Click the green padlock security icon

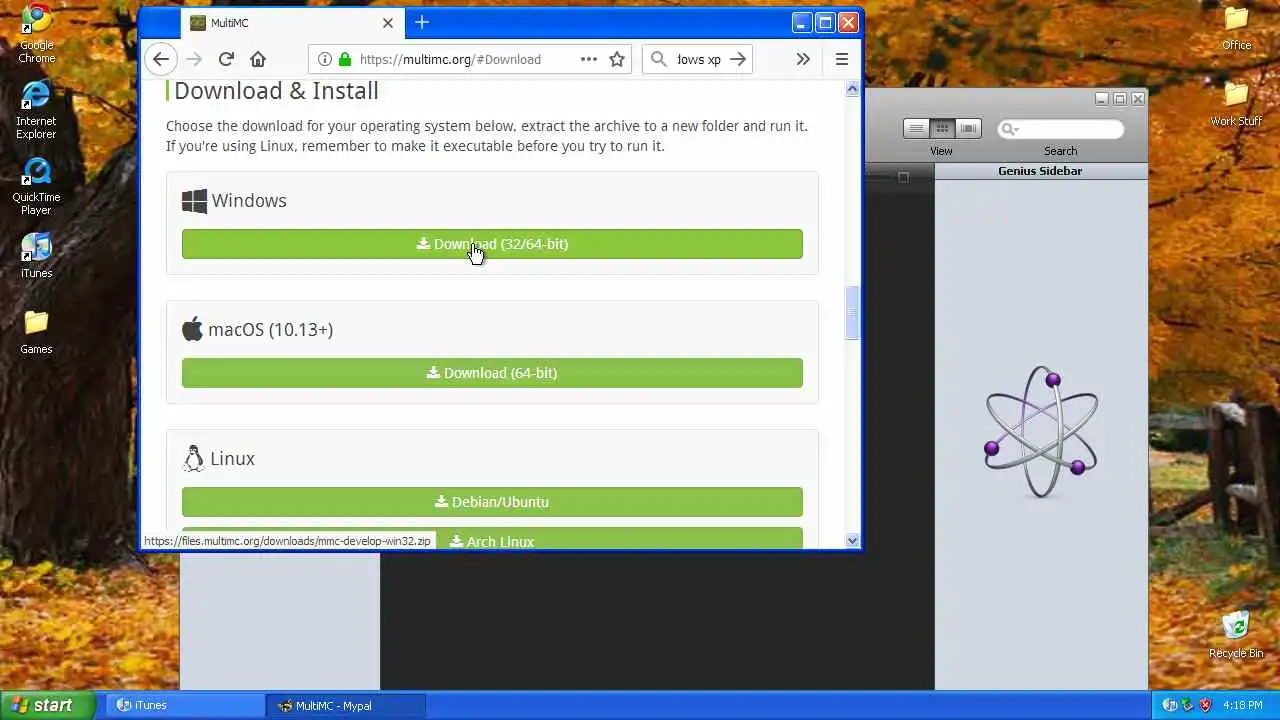345,59
